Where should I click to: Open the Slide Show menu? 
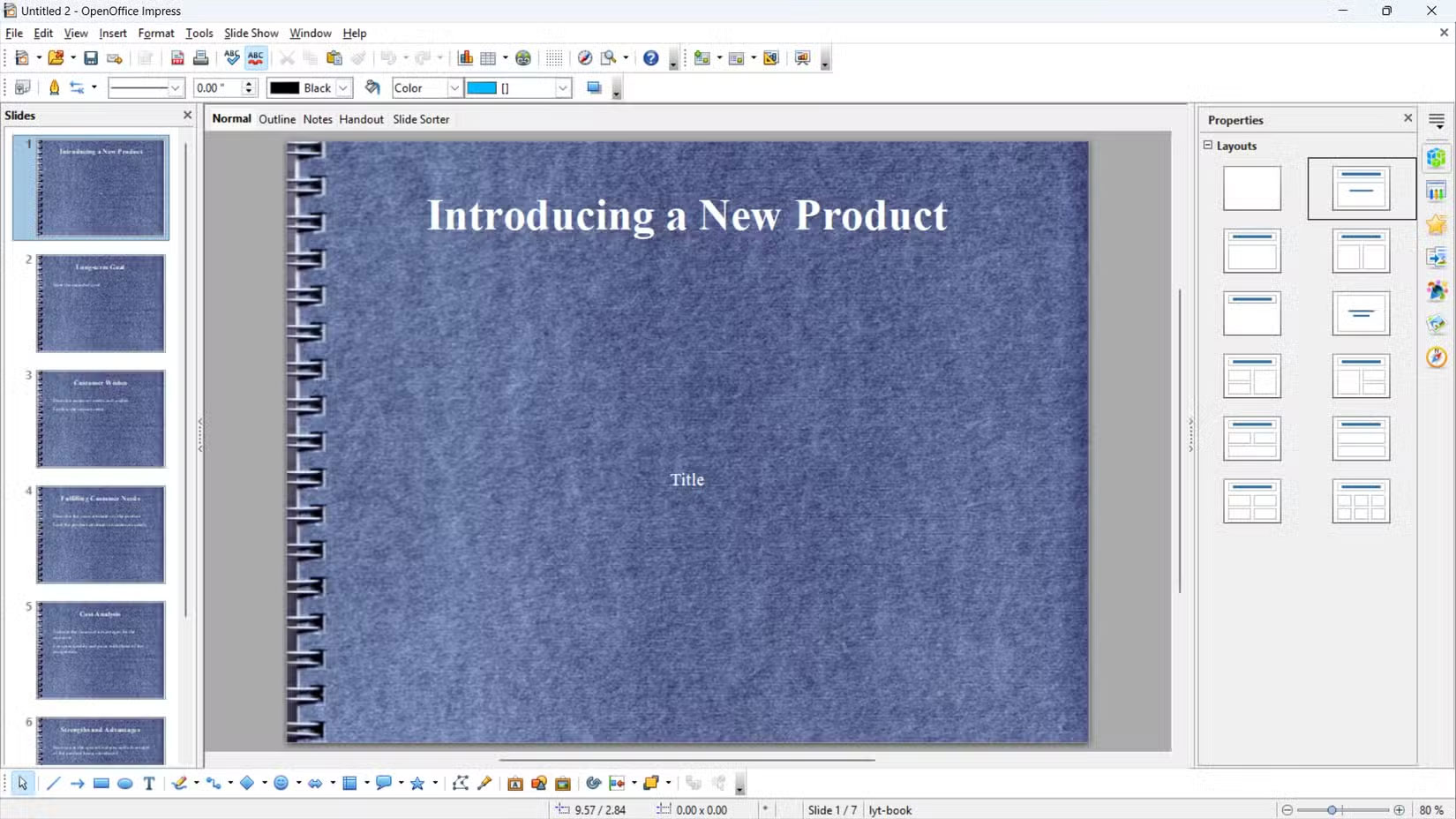click(251, 33)
